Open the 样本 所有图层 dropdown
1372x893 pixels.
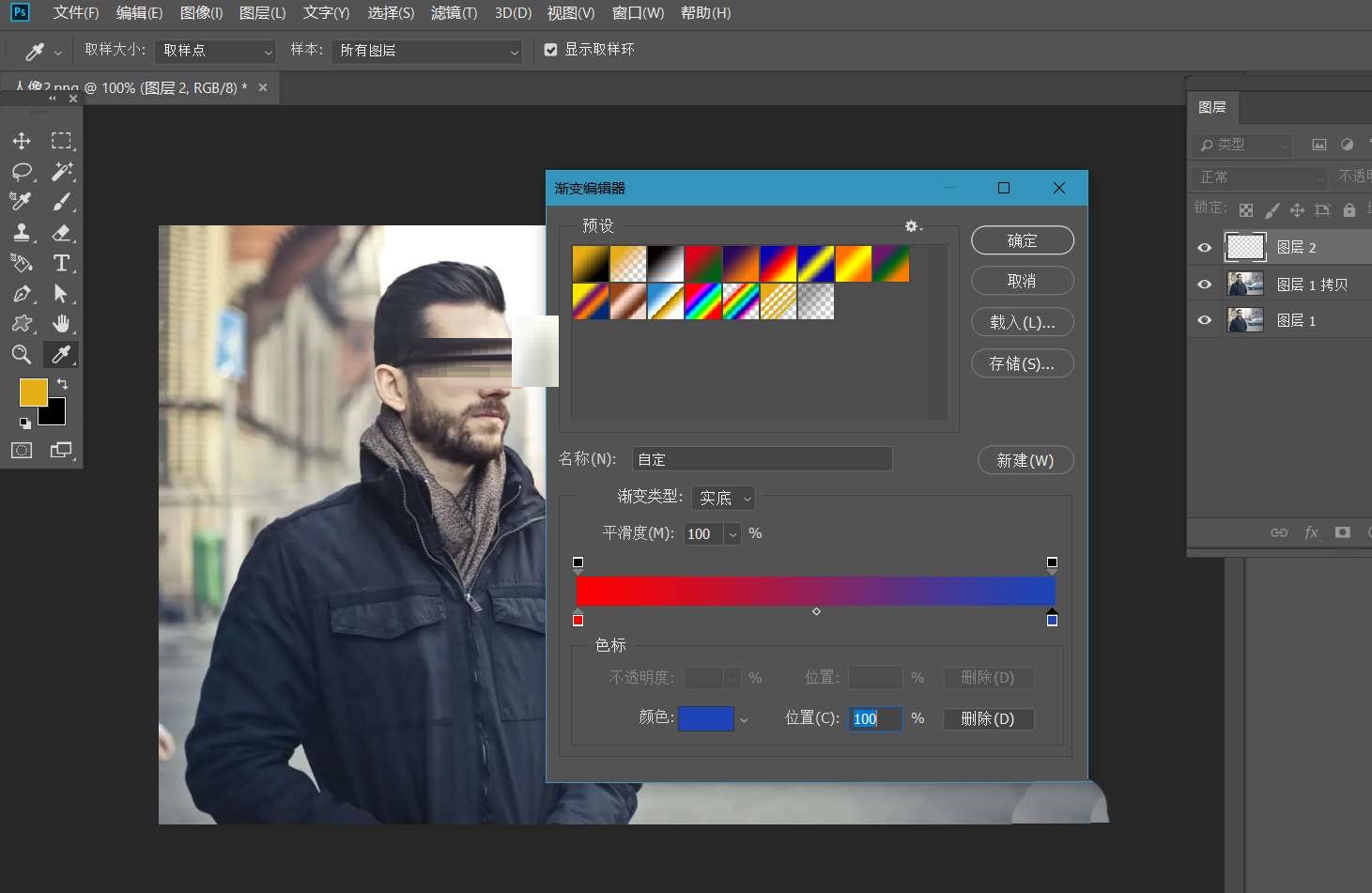click(427, 51)
